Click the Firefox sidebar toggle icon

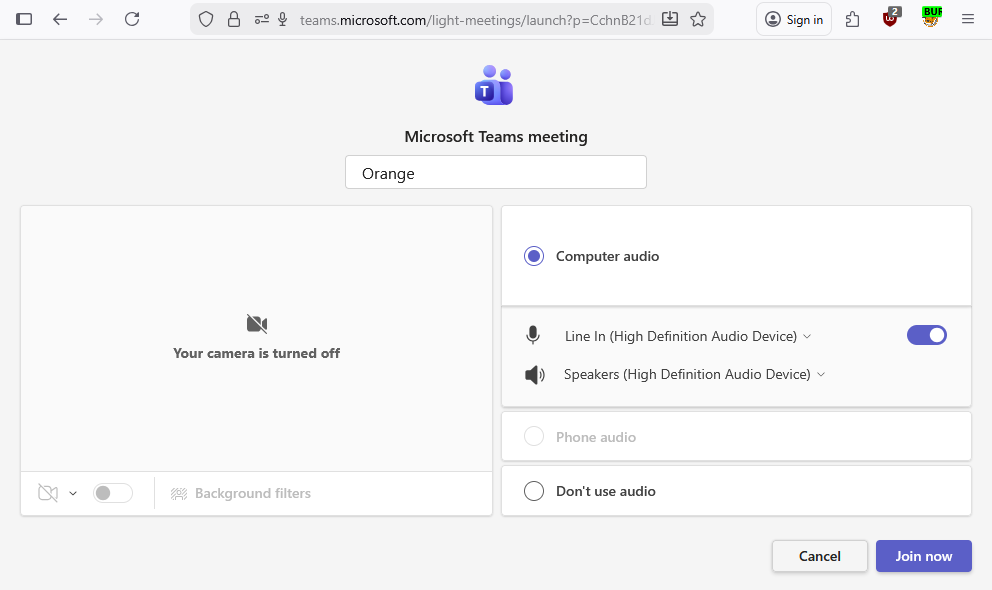[25, 19]
